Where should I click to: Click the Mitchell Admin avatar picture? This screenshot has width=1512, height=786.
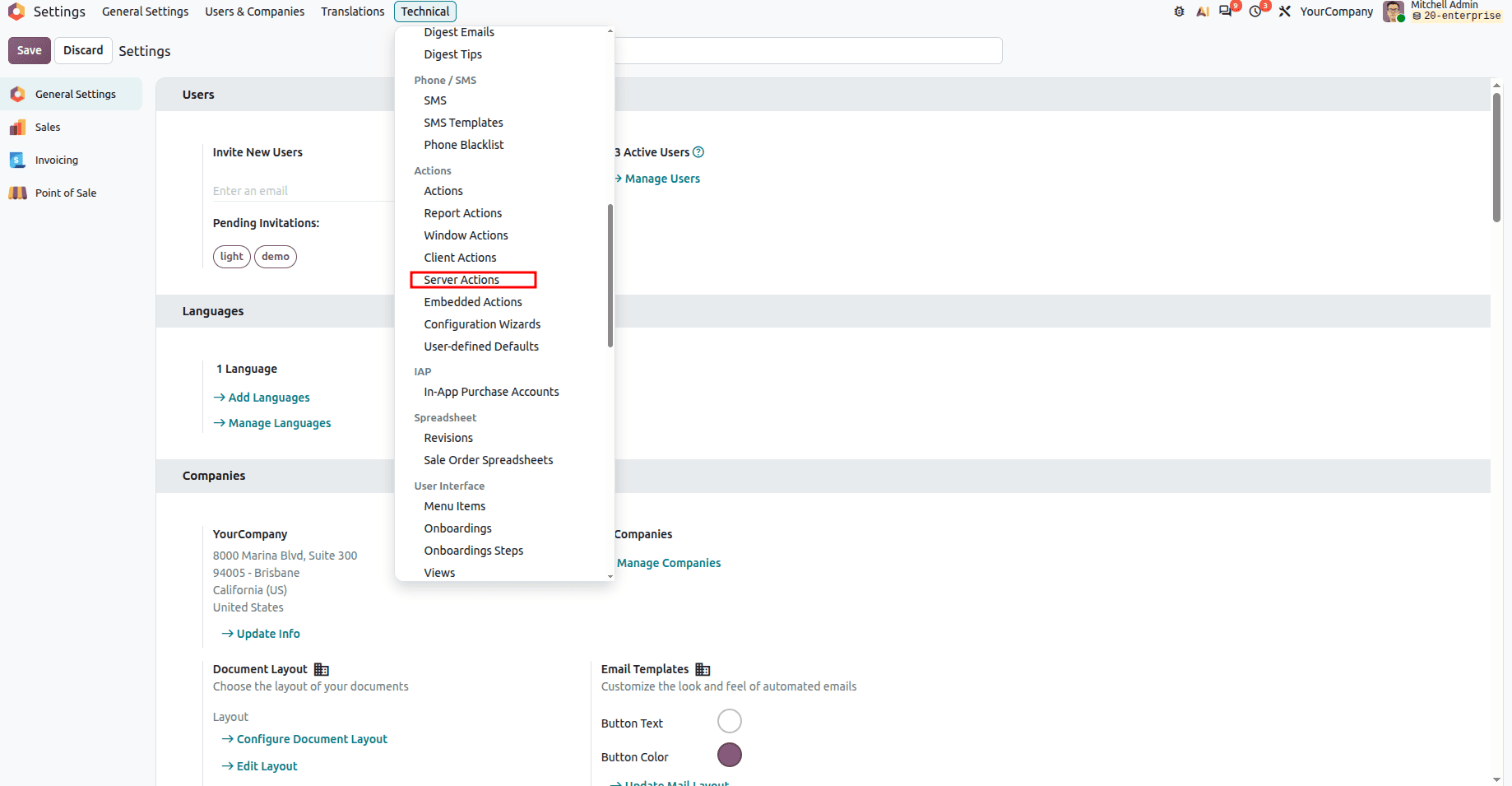tap(1394, 12)
